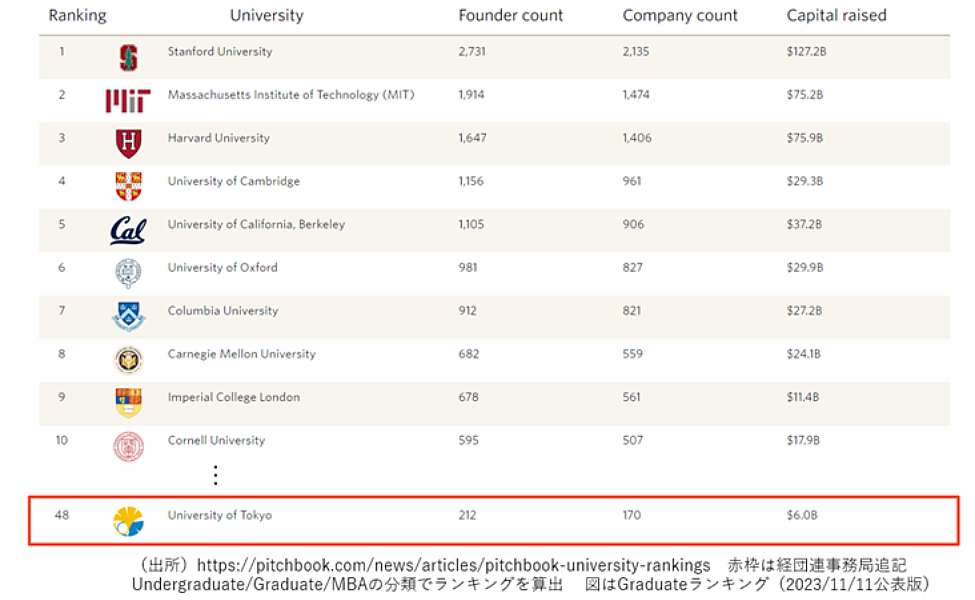
Task: Click the Carnegie Mellon University seal
Action: tap(129, 359)
